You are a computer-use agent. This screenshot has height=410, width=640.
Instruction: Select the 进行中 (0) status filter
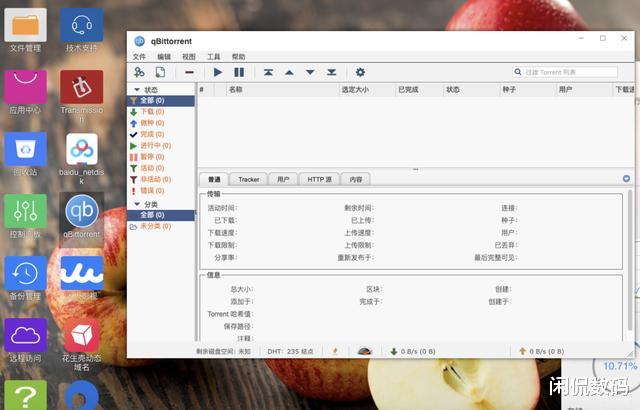click(161, 146)
